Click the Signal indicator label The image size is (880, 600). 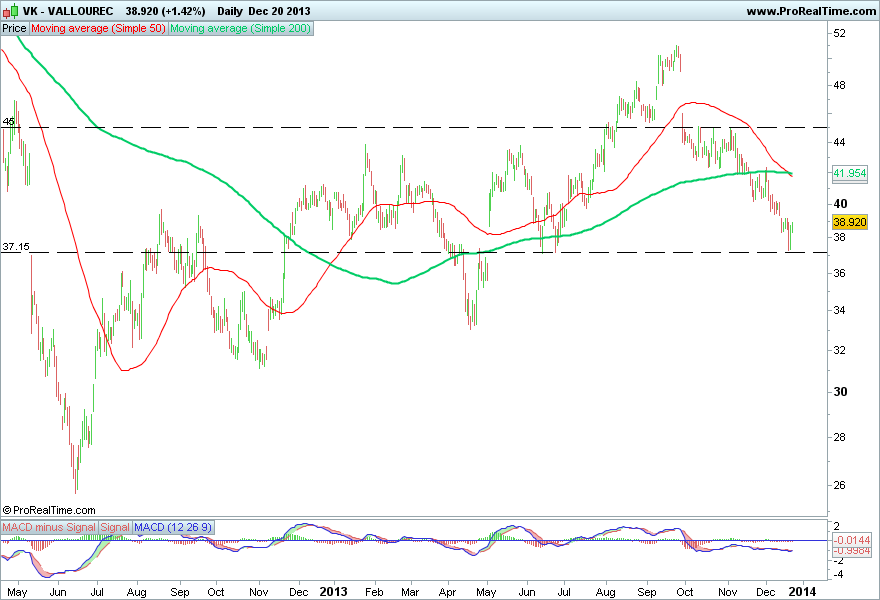pyautogui.click(x=115, y=527)
